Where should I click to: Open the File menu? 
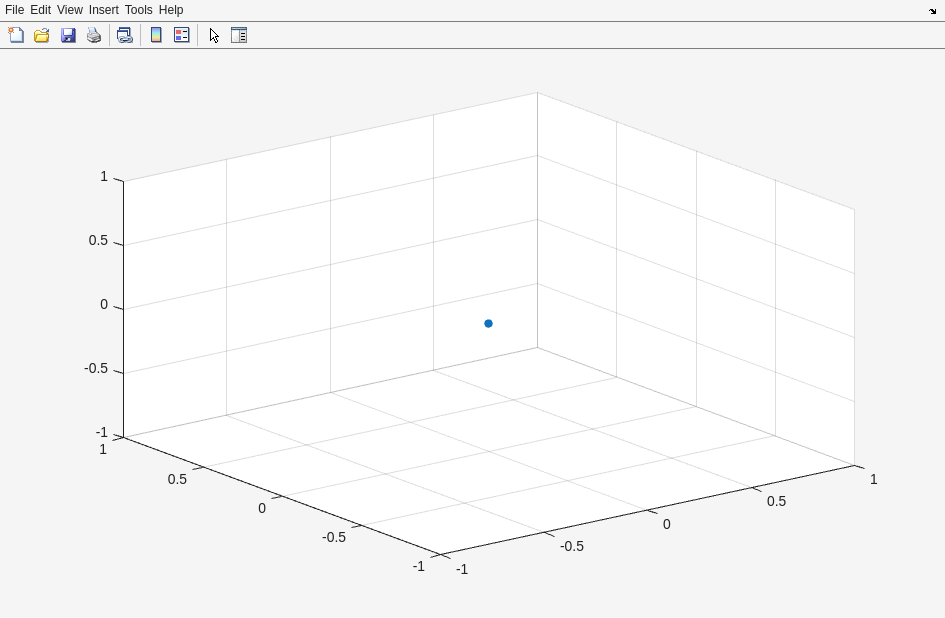tap(14, 10)
